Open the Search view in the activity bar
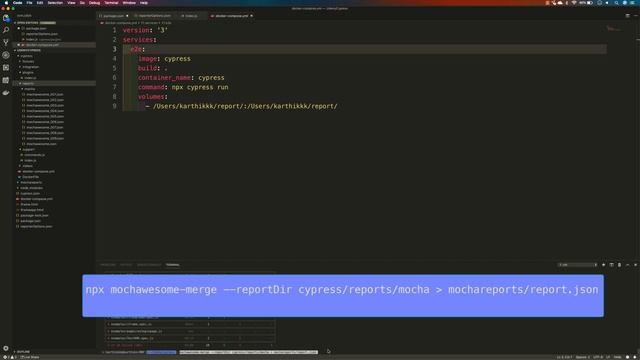Viewport: 640px width, 360px height. [x=6, y=30]
